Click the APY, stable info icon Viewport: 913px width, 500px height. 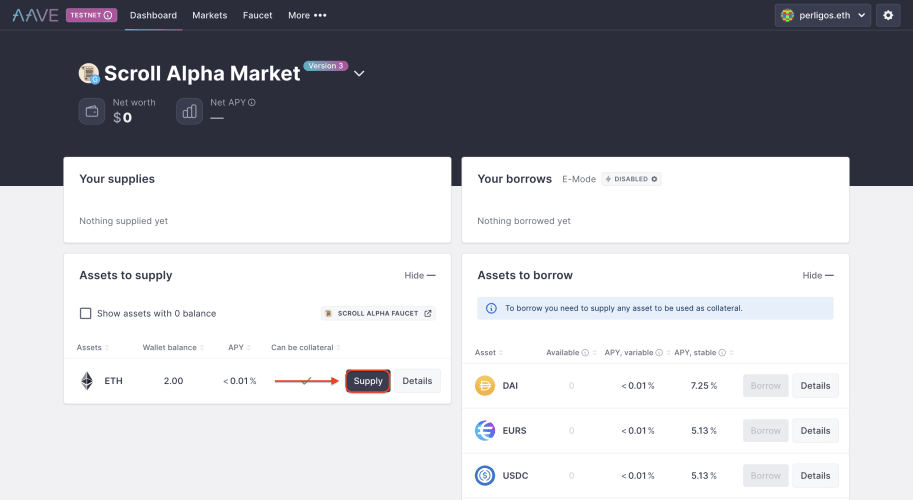[x=722, y=353]
